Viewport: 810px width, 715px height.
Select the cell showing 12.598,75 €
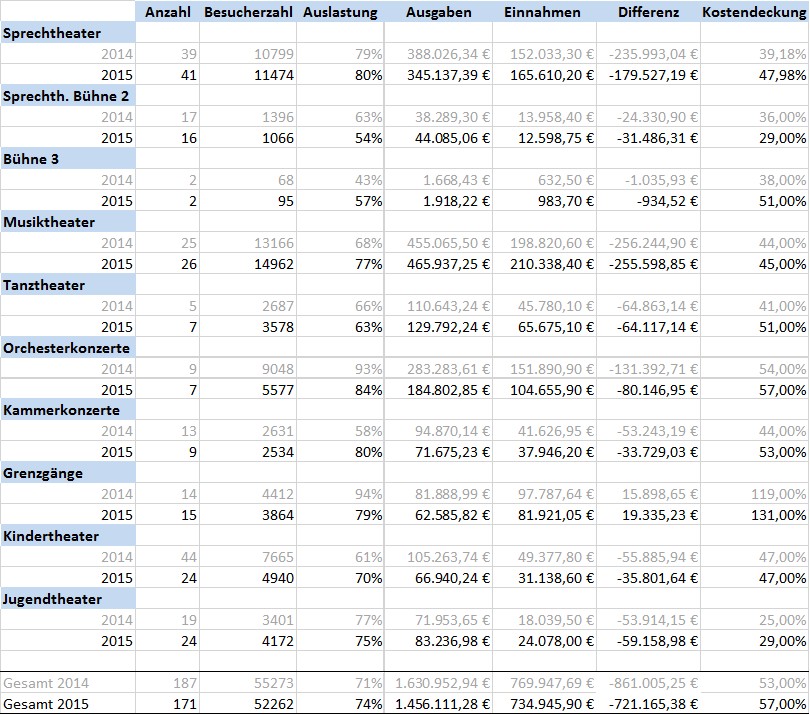[x=544, y=138]
